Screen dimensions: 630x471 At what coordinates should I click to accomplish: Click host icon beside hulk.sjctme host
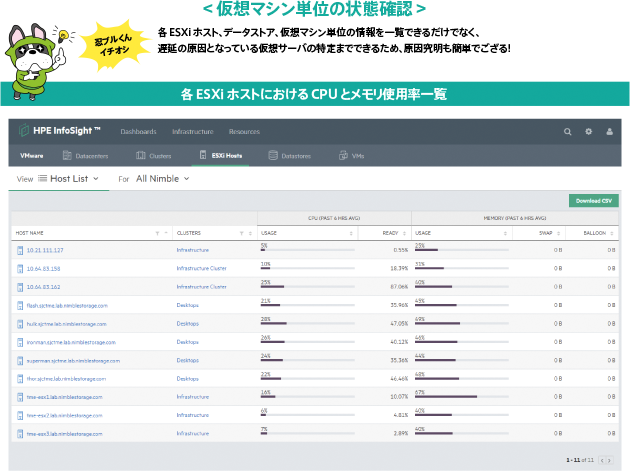(x=20, y=324)
